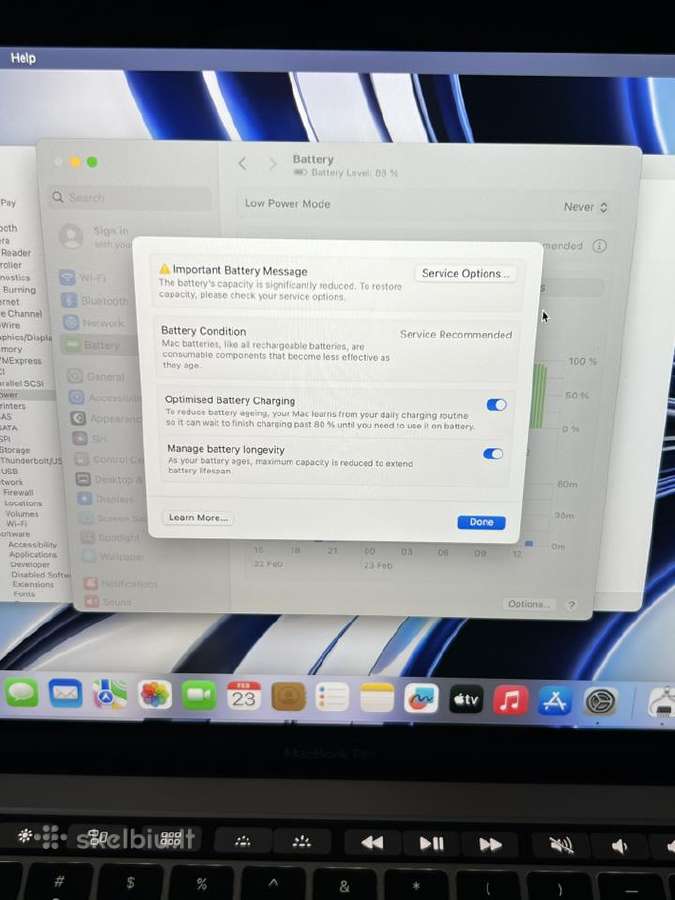
Task: Select Firewall in System Information list
Action: [x=18, y=492]
